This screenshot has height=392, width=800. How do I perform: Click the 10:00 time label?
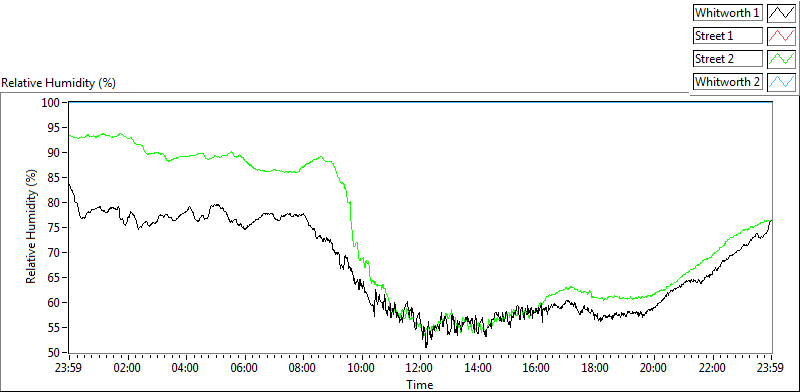click(x=362, y=367)
